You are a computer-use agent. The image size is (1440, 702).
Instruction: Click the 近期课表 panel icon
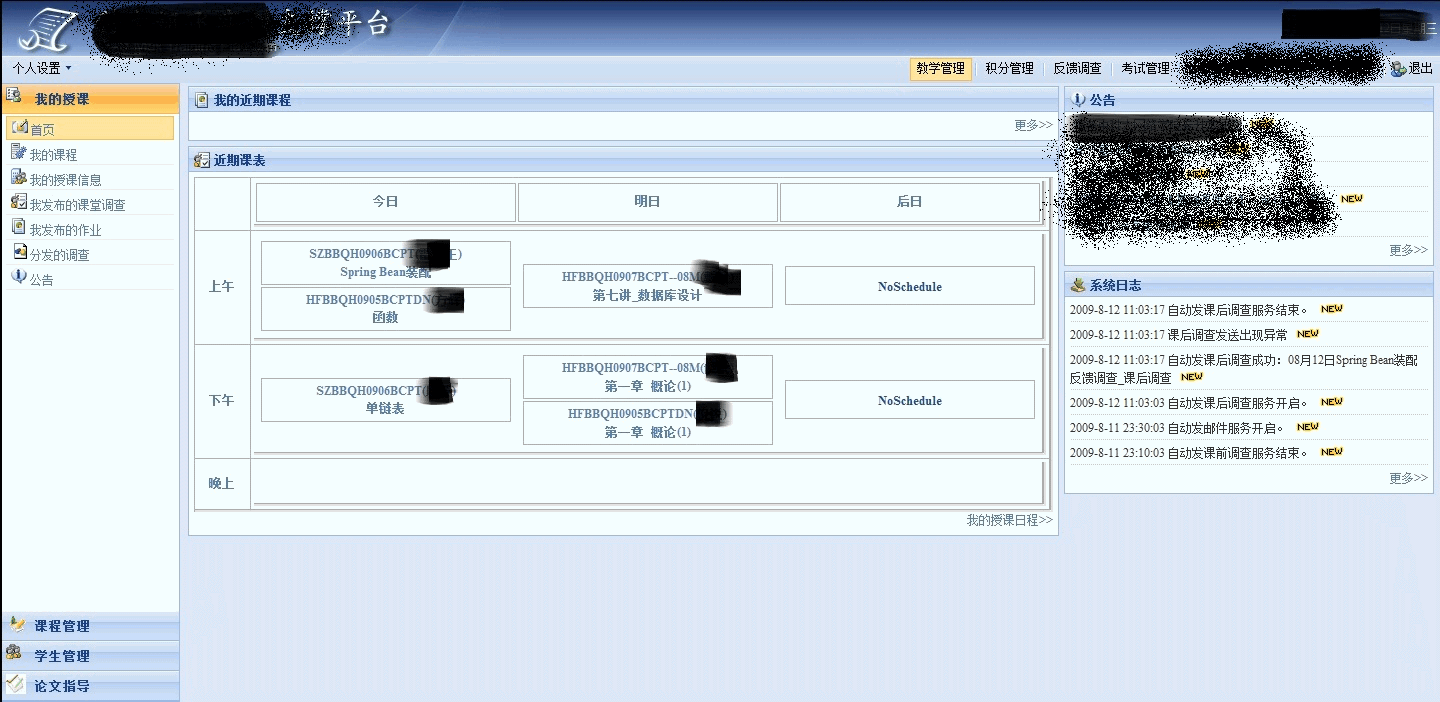coord(201,160)
